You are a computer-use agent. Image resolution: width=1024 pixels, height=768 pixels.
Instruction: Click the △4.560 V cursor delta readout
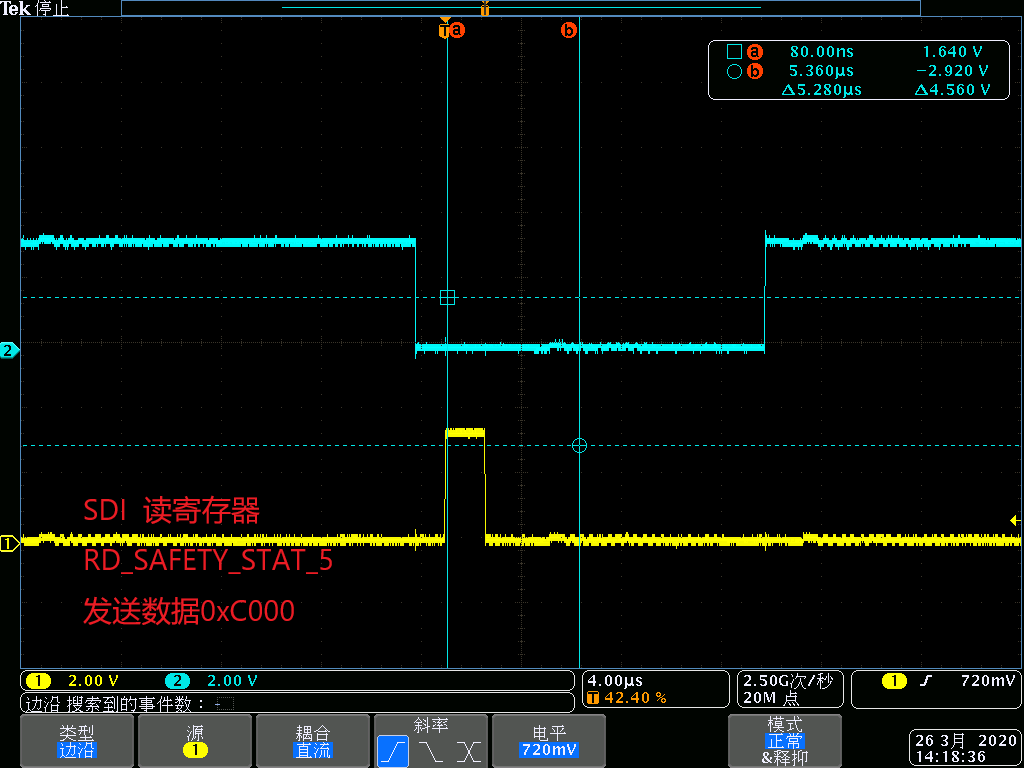(952, 89)
